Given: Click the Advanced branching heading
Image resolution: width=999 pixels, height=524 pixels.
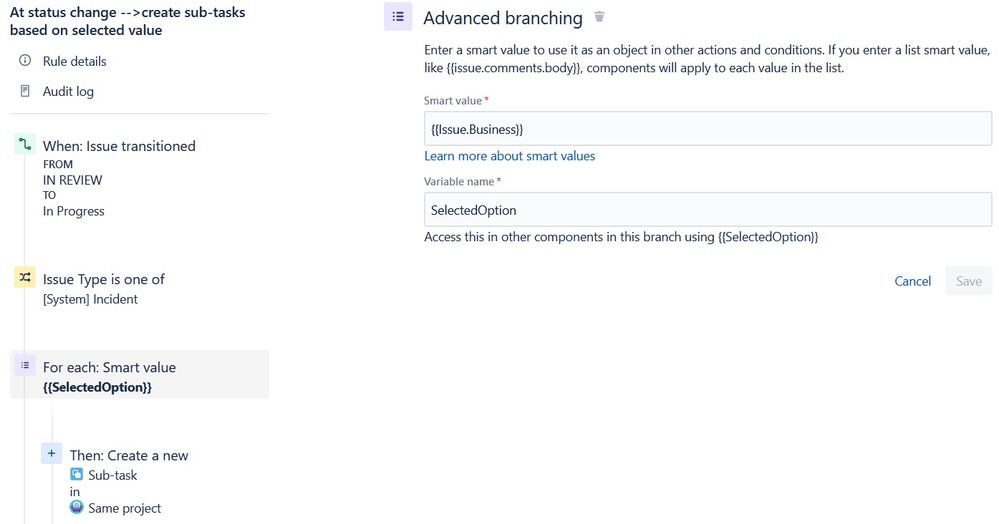Looking at the screenshot, I should [503, 18].
